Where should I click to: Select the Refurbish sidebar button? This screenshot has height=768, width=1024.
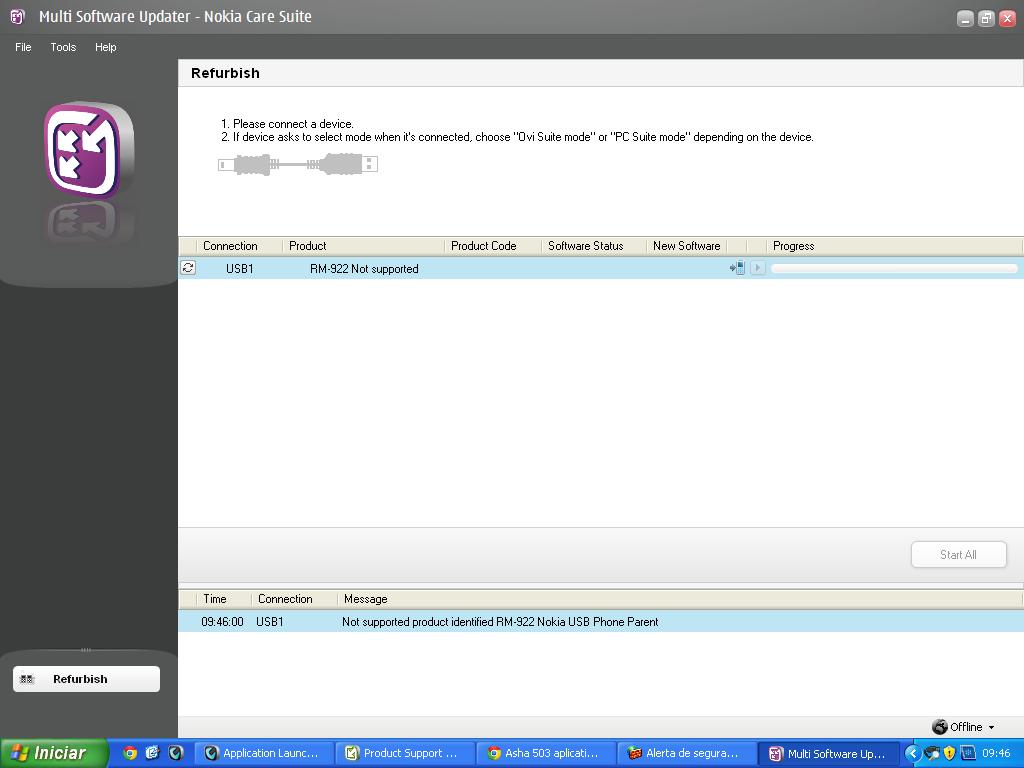pos(86,679)
